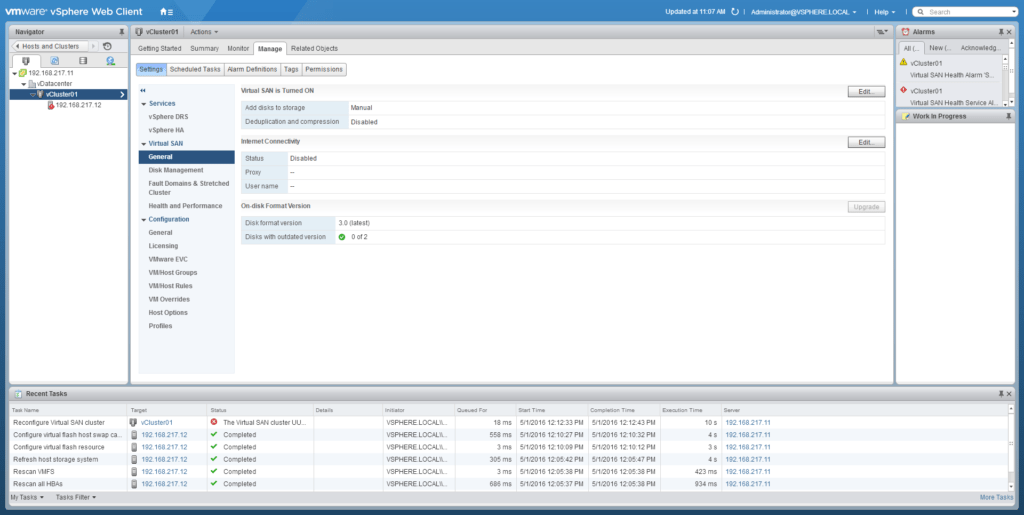Click the red error icon of Reconfigure task
1024x515 pixels.
point(214,422)
